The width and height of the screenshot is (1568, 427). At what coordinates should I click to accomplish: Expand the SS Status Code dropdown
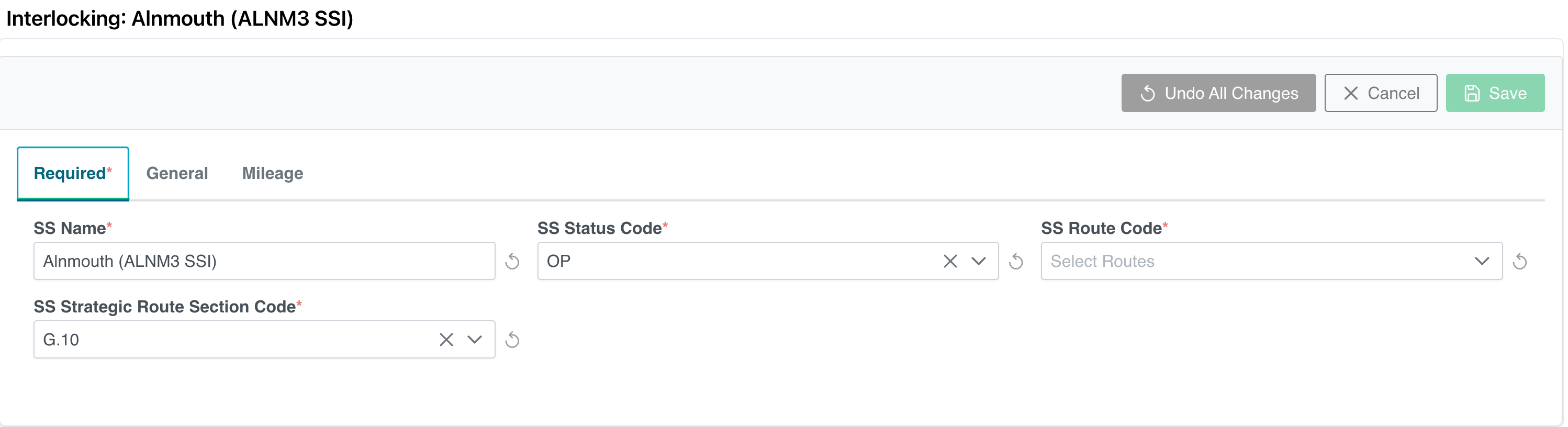point(978,262)
